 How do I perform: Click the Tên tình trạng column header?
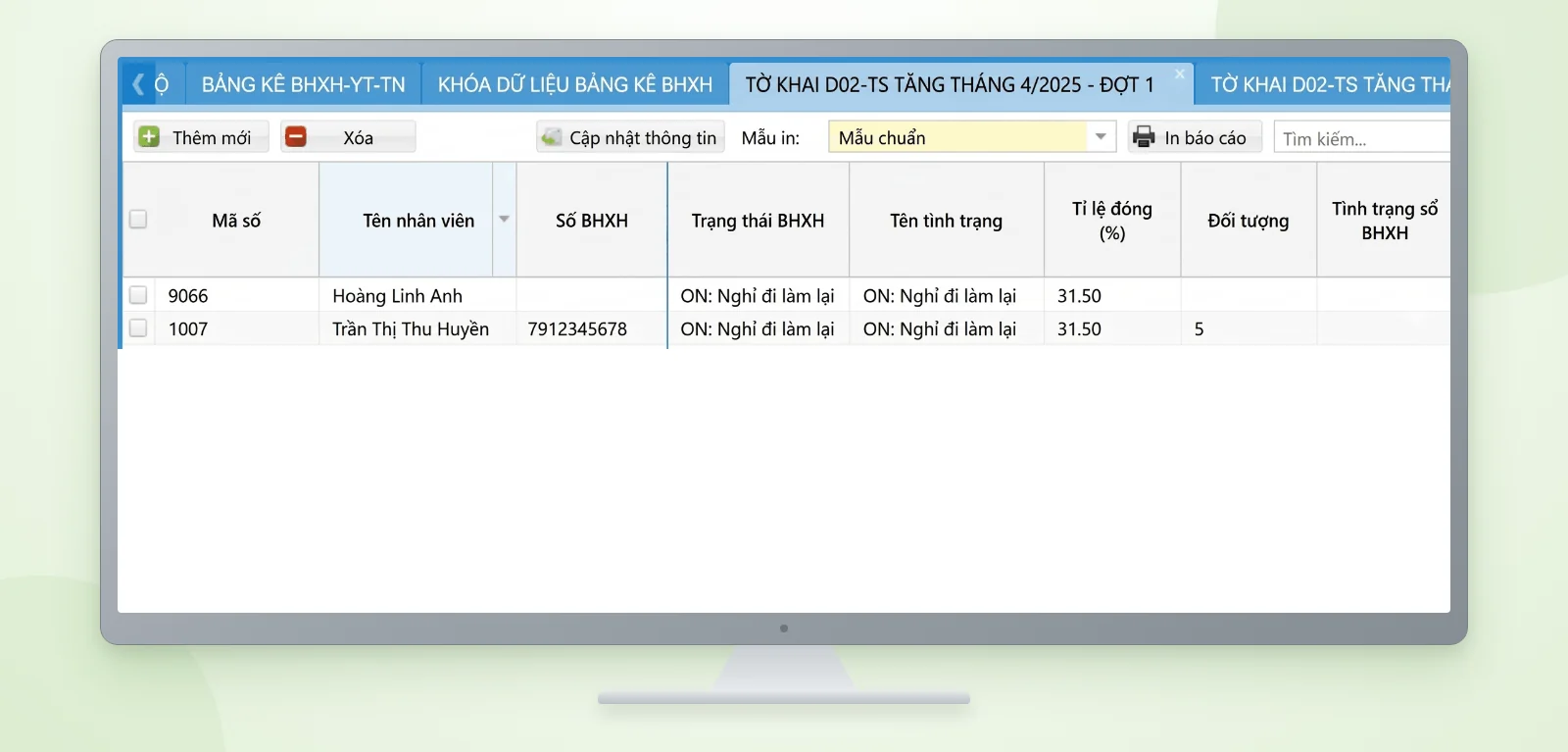[x=947, y=221]
